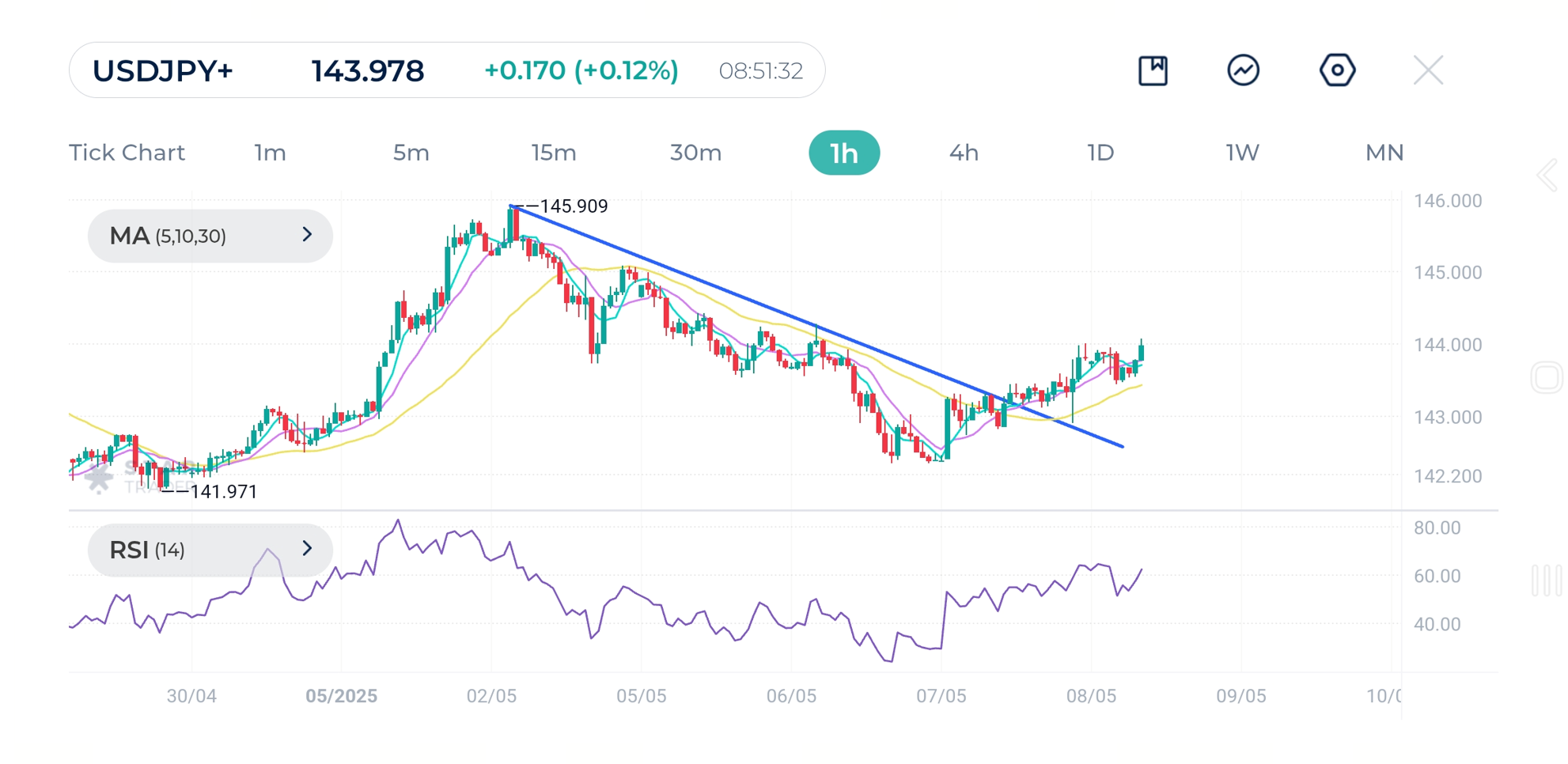Expand the MA (5,10,30) indicator settings
This screenshot has width=1568, height=764.
[210, 236]
